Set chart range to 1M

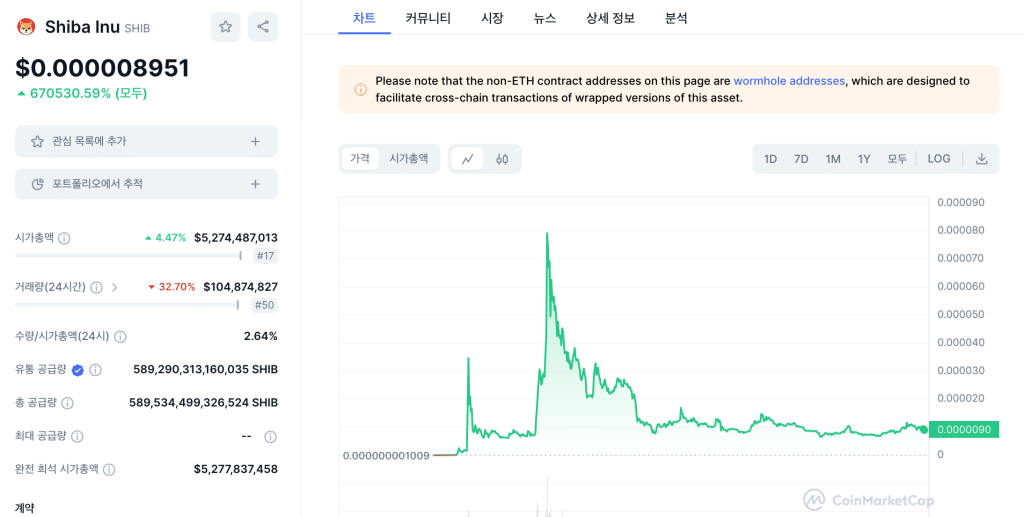(x=833, y=159)
